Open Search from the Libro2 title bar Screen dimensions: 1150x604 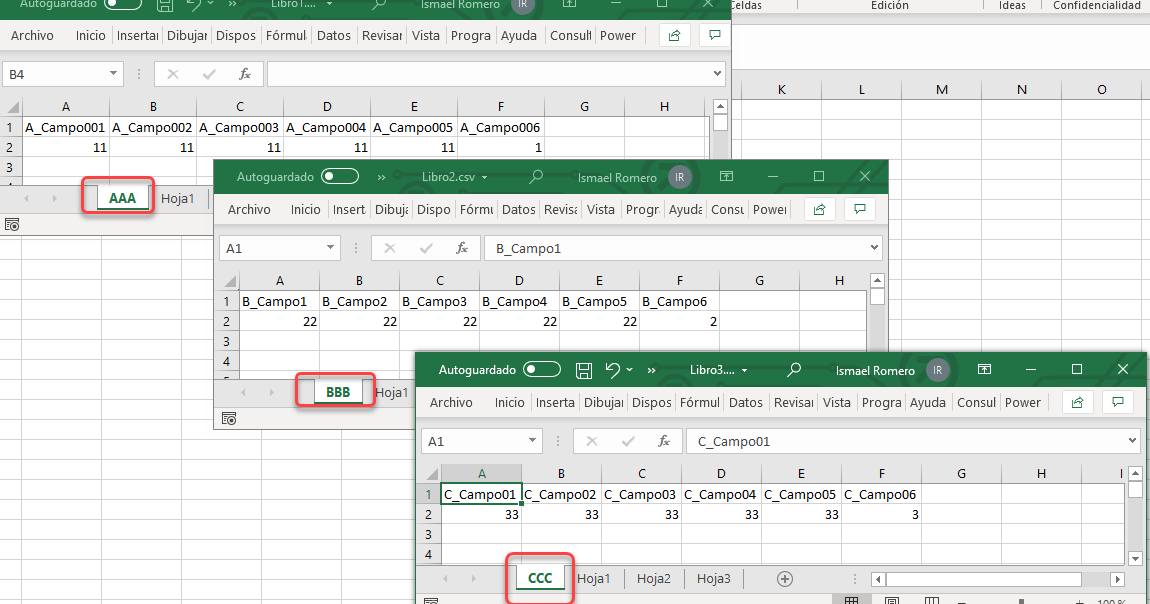point(535,177)
